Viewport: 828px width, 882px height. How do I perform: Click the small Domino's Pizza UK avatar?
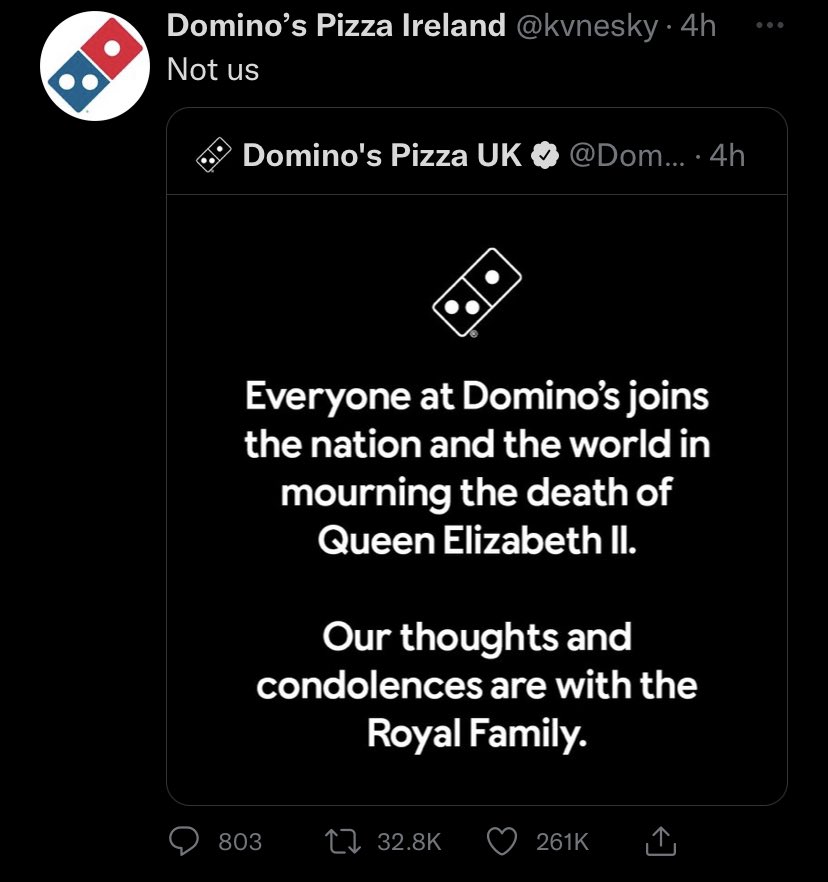tap(212, 155)
